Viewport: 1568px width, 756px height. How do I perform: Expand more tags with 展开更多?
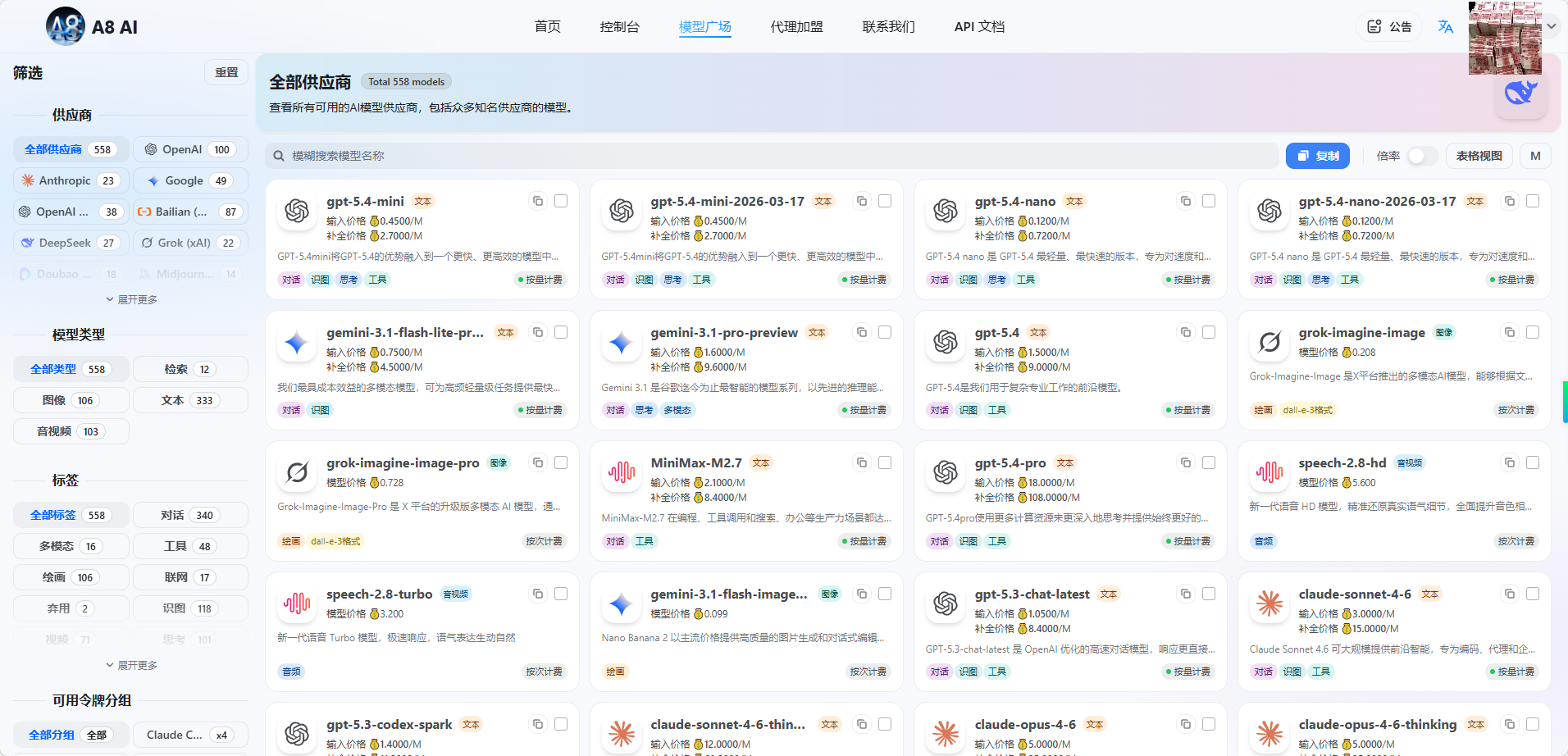pos(131,666)
